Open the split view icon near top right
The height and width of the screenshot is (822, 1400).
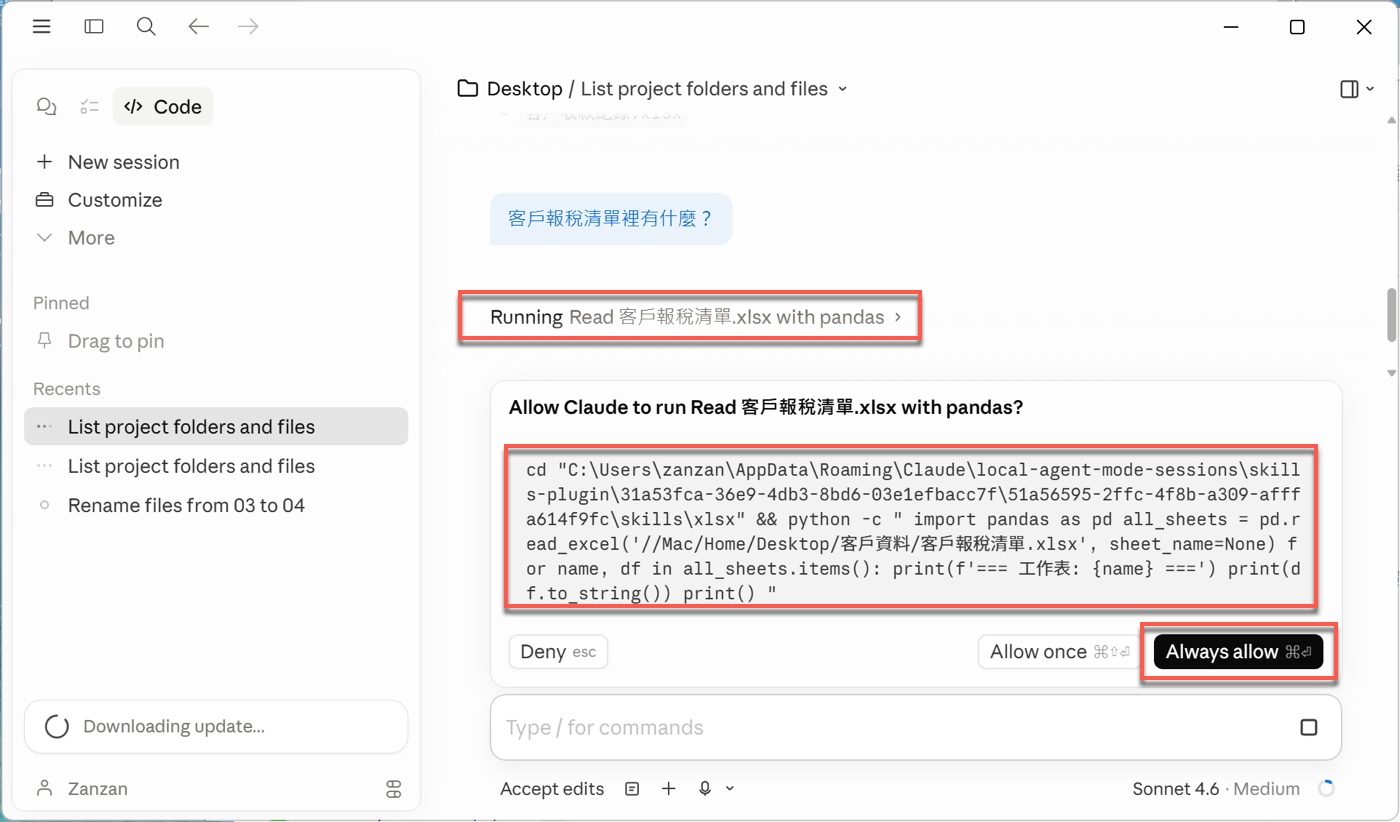1349,88
